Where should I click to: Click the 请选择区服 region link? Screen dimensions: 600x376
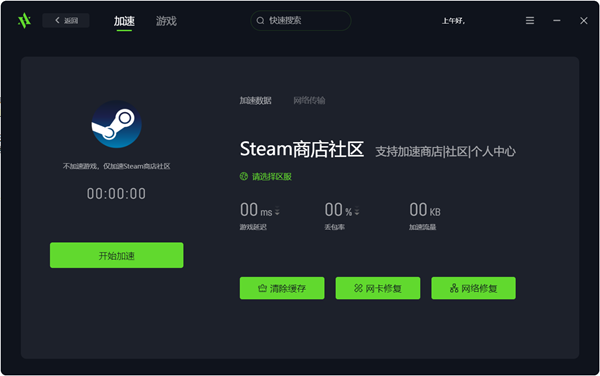(x=272, y=177)
